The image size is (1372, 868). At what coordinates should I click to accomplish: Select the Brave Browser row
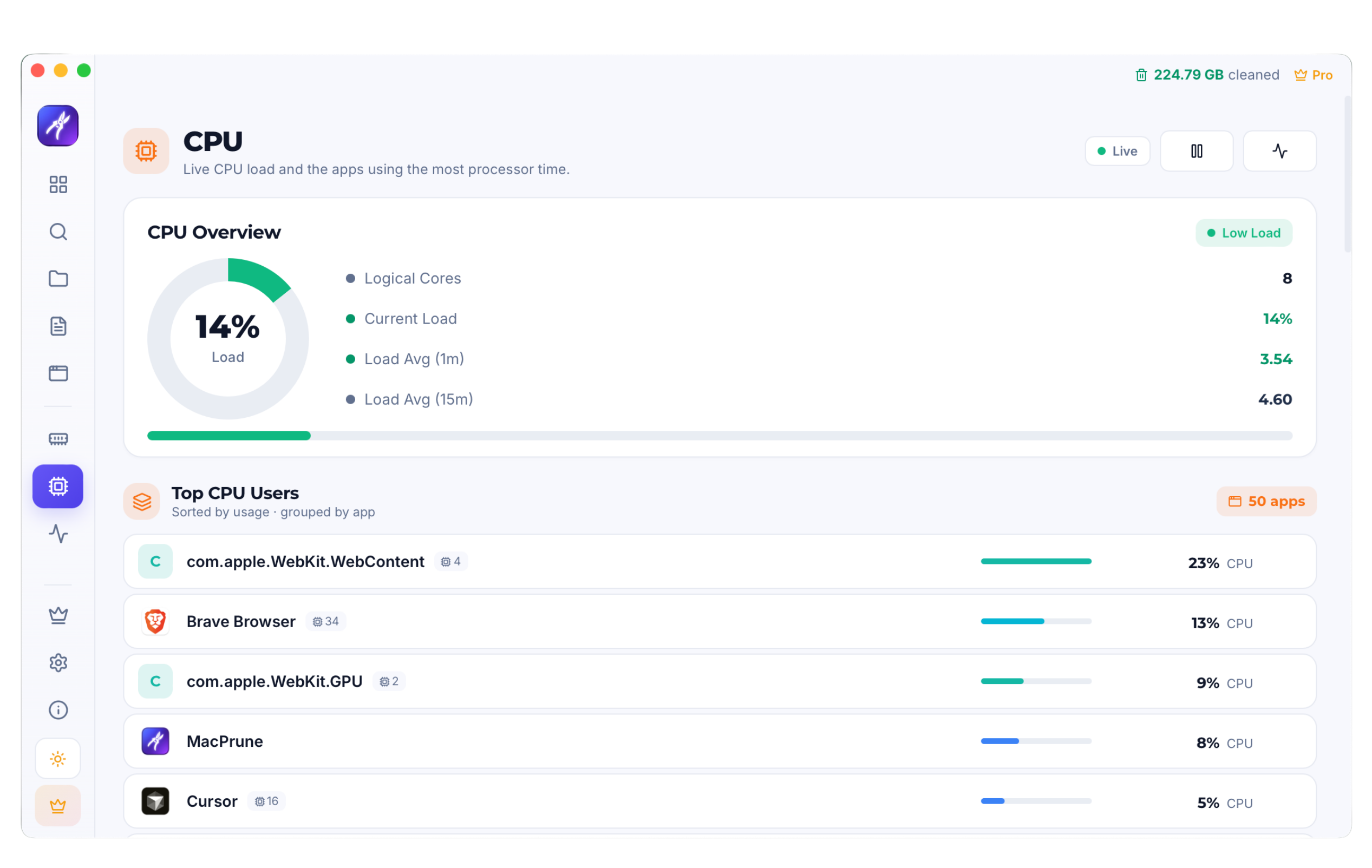(x=720, y=621)
